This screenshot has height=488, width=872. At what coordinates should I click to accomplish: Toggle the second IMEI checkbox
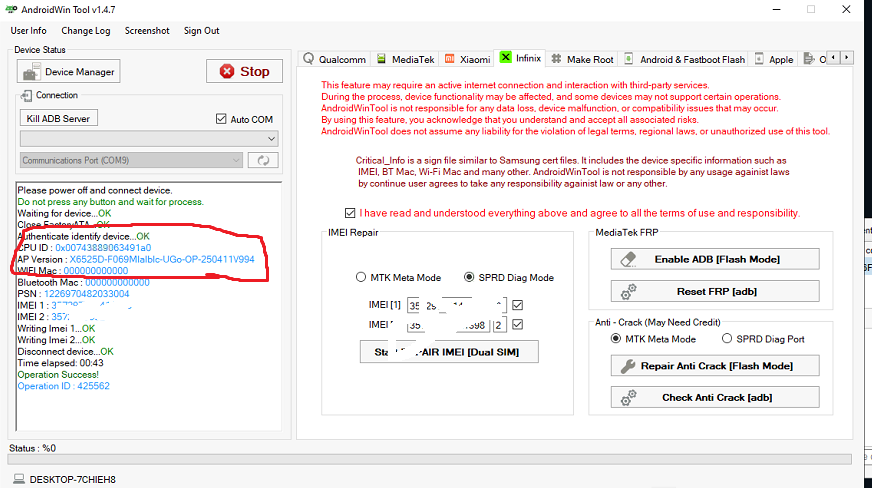518,325
